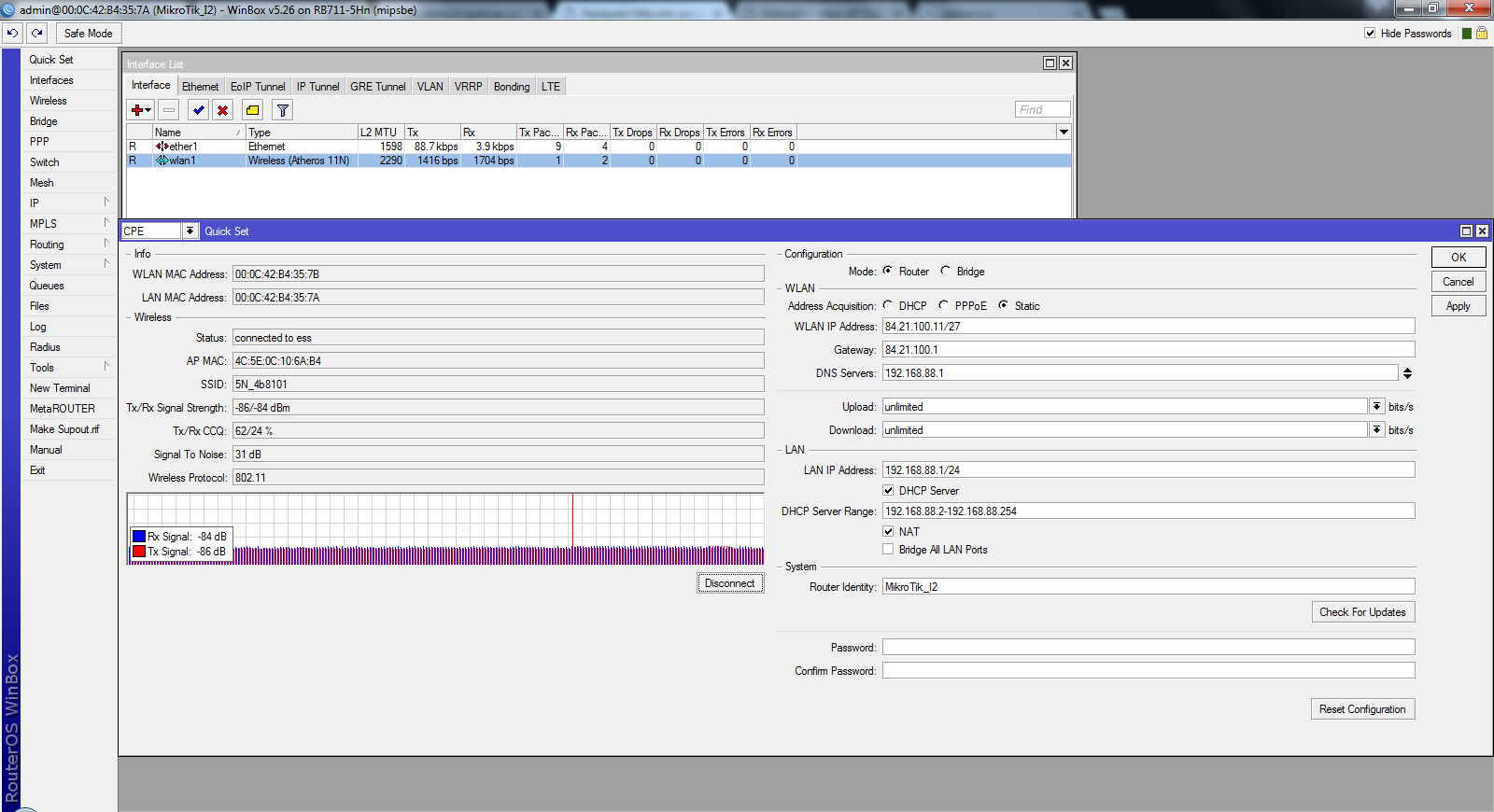This screenshot has width=1494, height=812.
Task: Open the Filter funnel icon
Action: point(283,110)
